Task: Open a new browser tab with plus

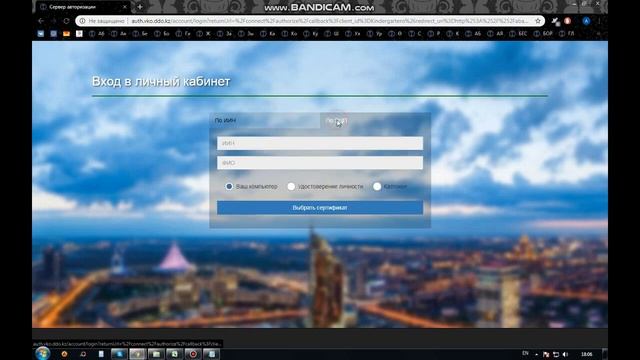Action: click(140, 7)
